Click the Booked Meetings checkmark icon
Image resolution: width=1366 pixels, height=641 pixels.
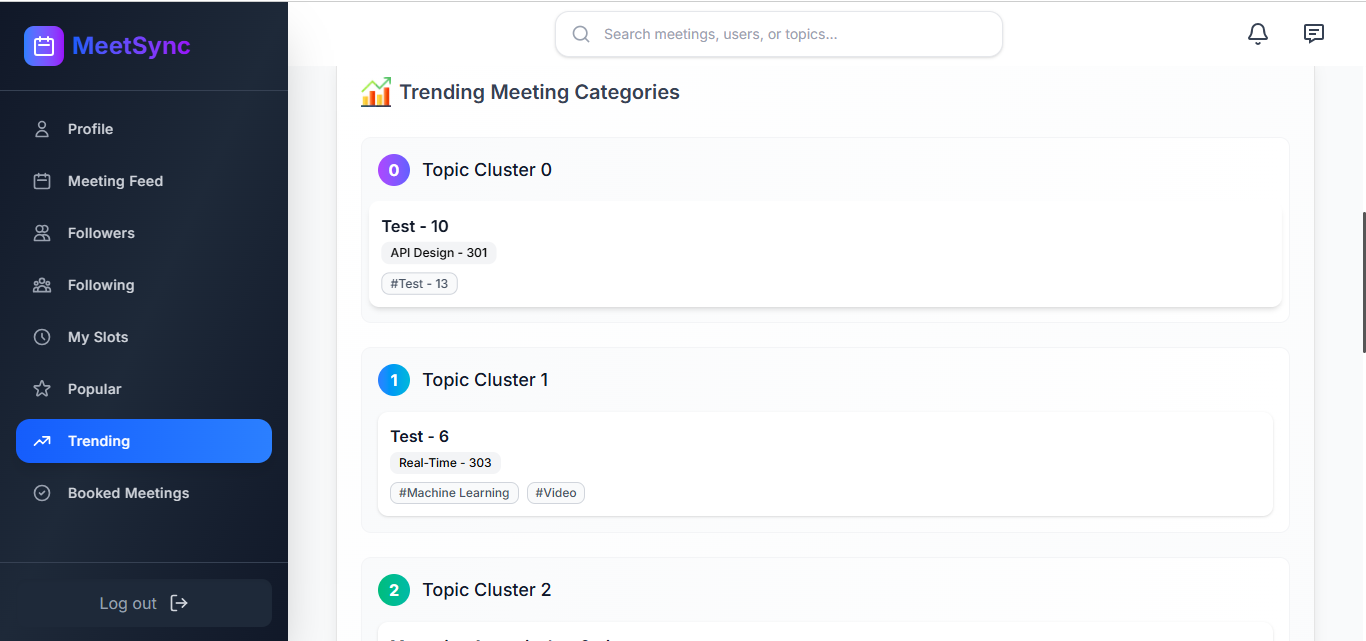[42, 493]
